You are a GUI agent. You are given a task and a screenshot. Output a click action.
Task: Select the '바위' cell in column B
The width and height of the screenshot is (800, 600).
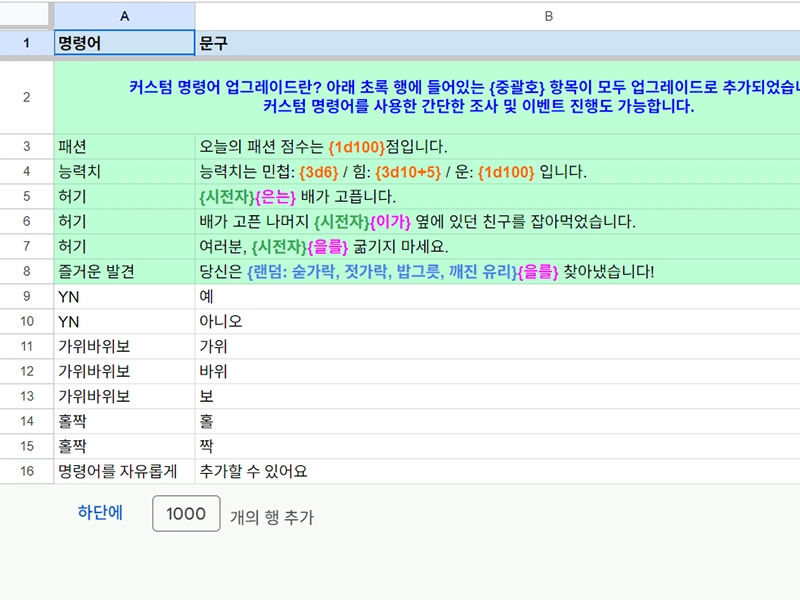pyautogui.click(x=497, y=371)
